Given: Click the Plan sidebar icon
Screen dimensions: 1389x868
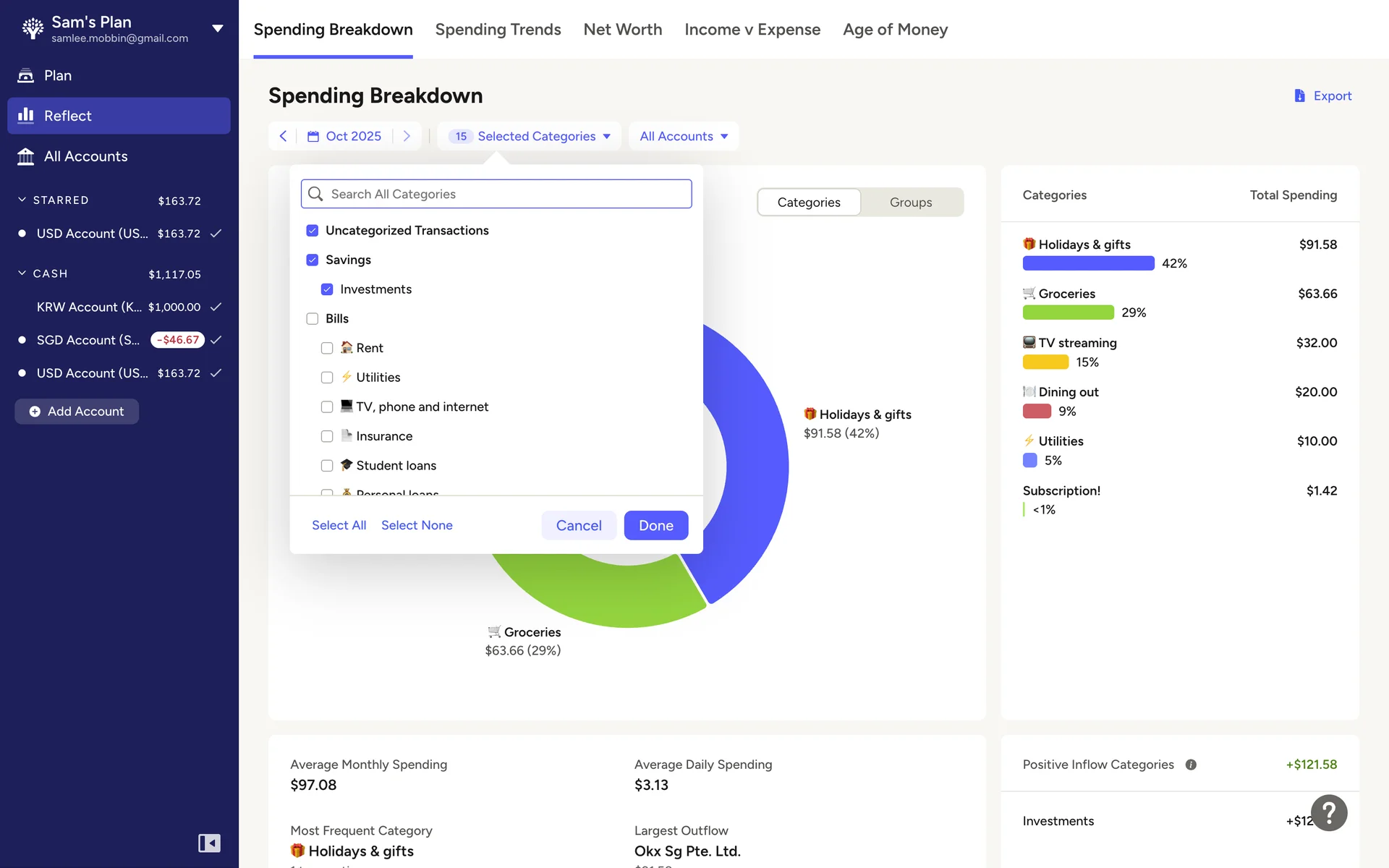Looking at the screenshot, I should [26, 75].
